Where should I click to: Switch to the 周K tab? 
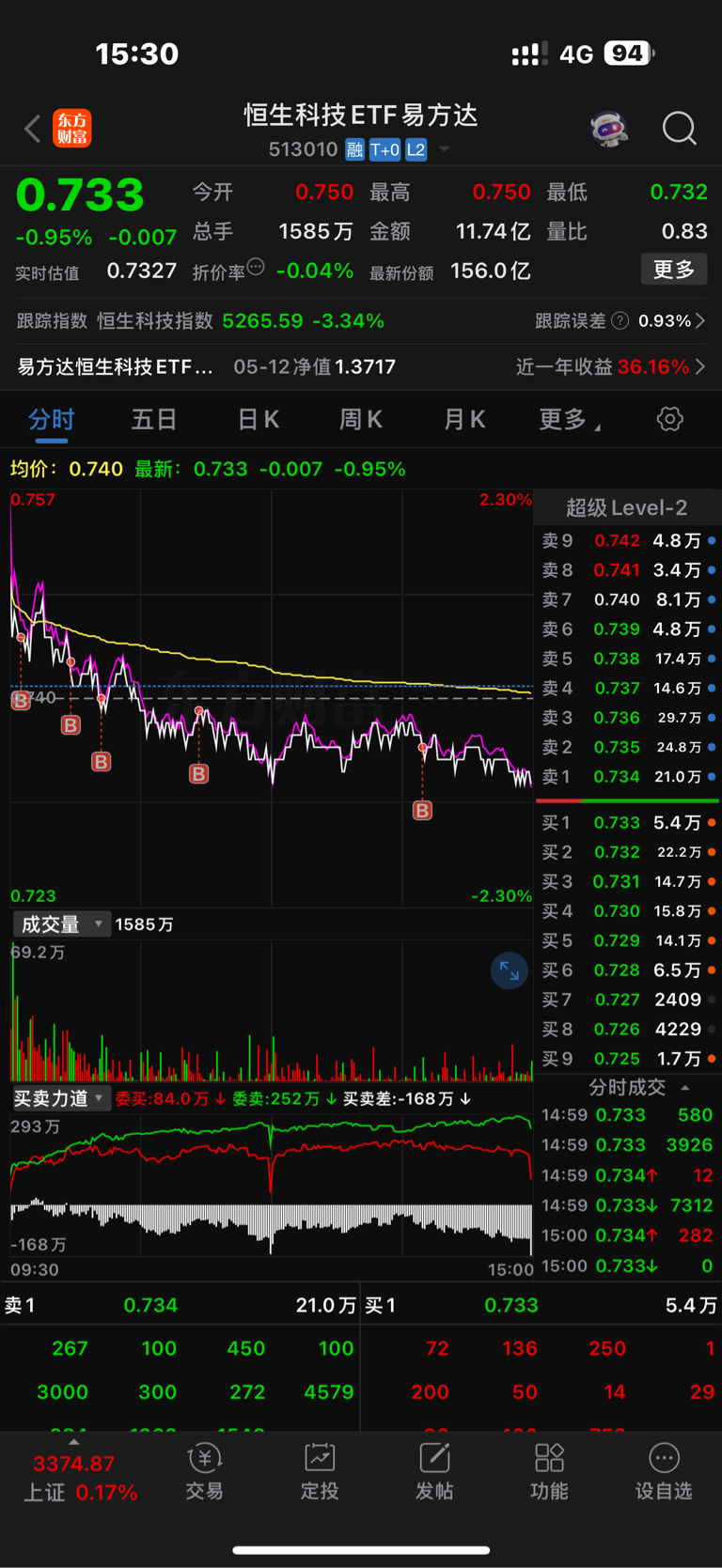click(x=361, y=420)
